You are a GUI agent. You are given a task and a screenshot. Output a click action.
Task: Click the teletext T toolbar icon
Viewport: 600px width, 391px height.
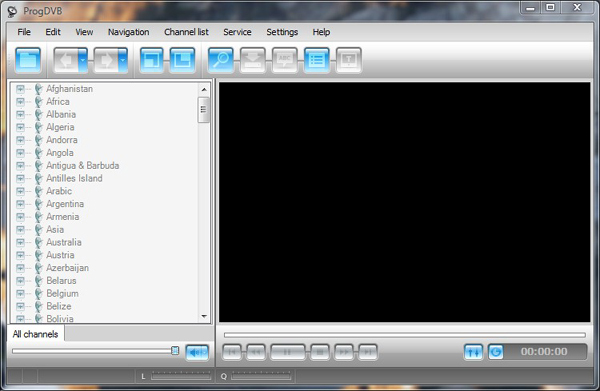(348, 60)
